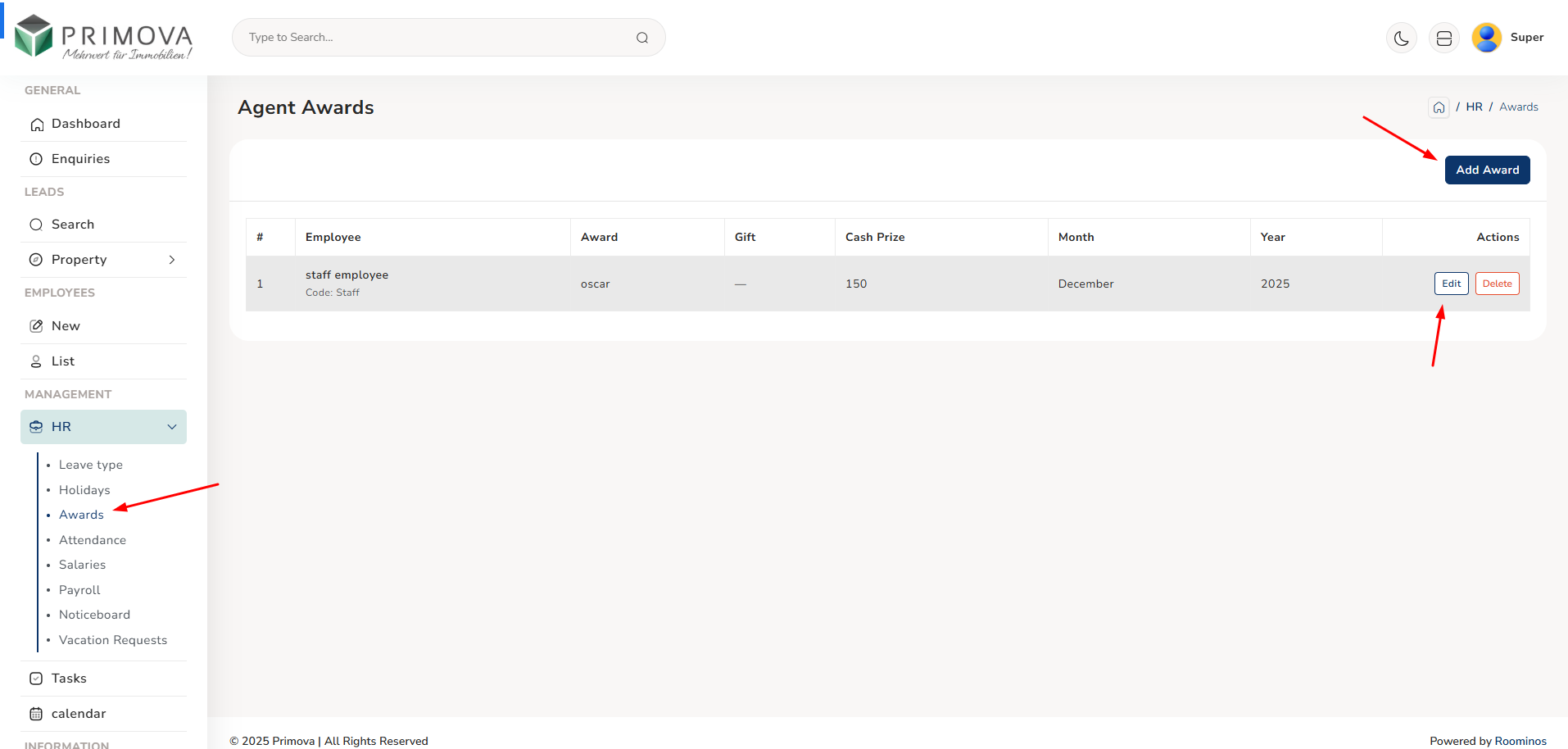Viewport: 1568px width, 749px height.
Task: Select Attendance under HR
Action: 93,540
